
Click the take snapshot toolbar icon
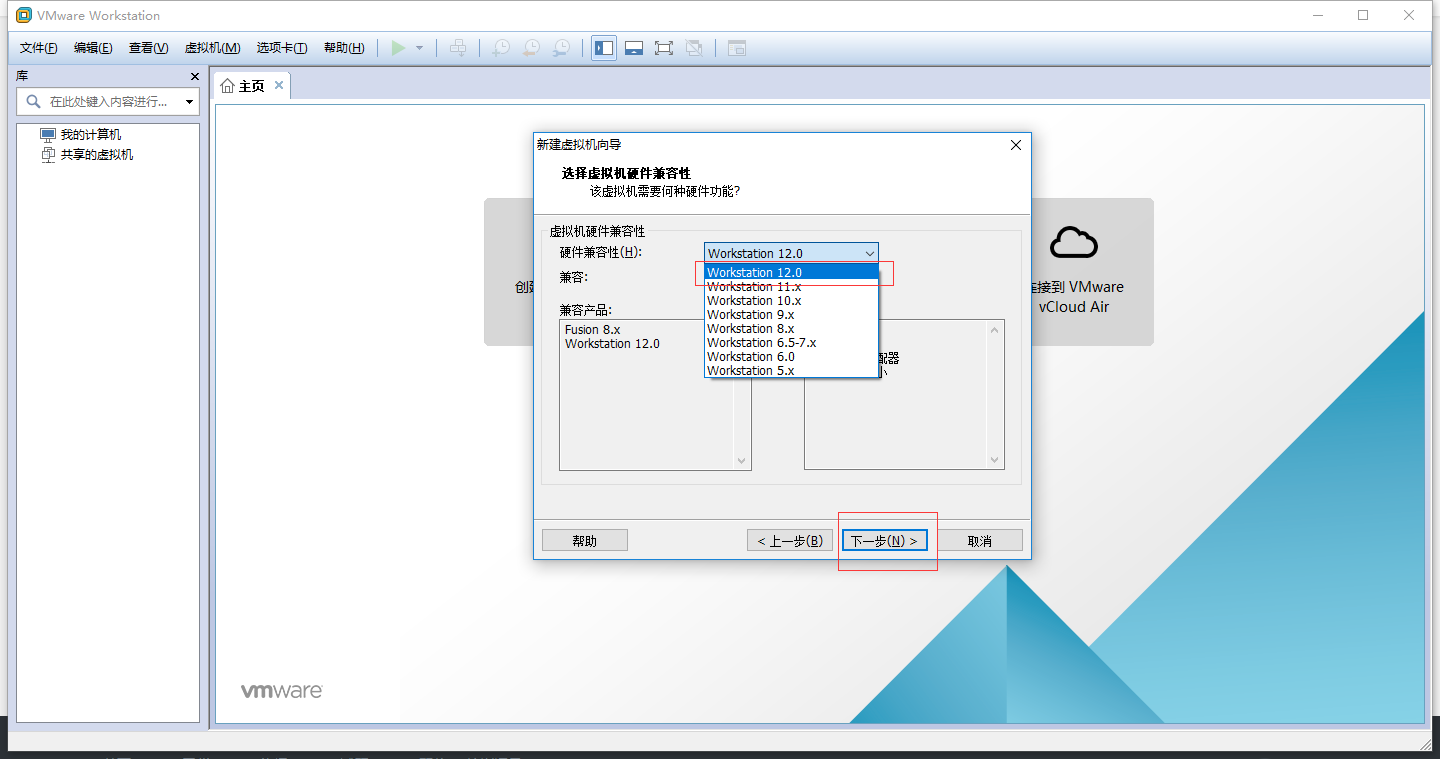point(501,48)
